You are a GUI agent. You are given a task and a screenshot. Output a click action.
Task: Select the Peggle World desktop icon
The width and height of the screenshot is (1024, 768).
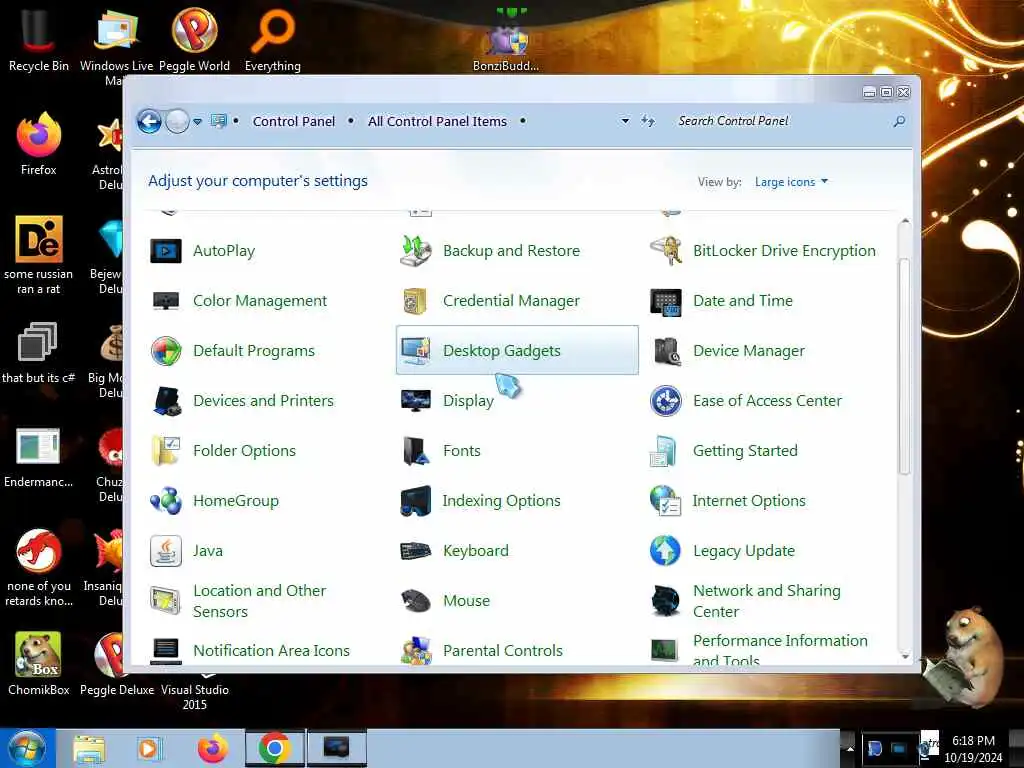tap(194, 40)
